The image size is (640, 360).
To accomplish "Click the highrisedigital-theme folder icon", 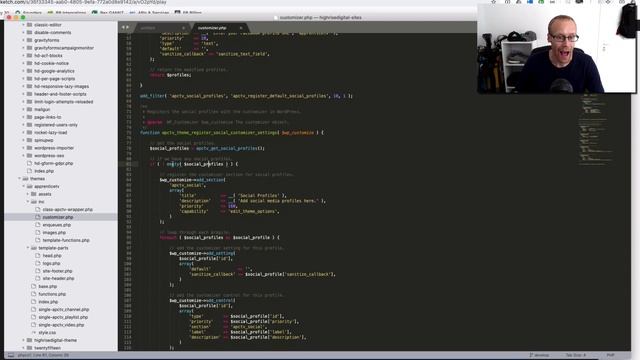I will (29, 340).
